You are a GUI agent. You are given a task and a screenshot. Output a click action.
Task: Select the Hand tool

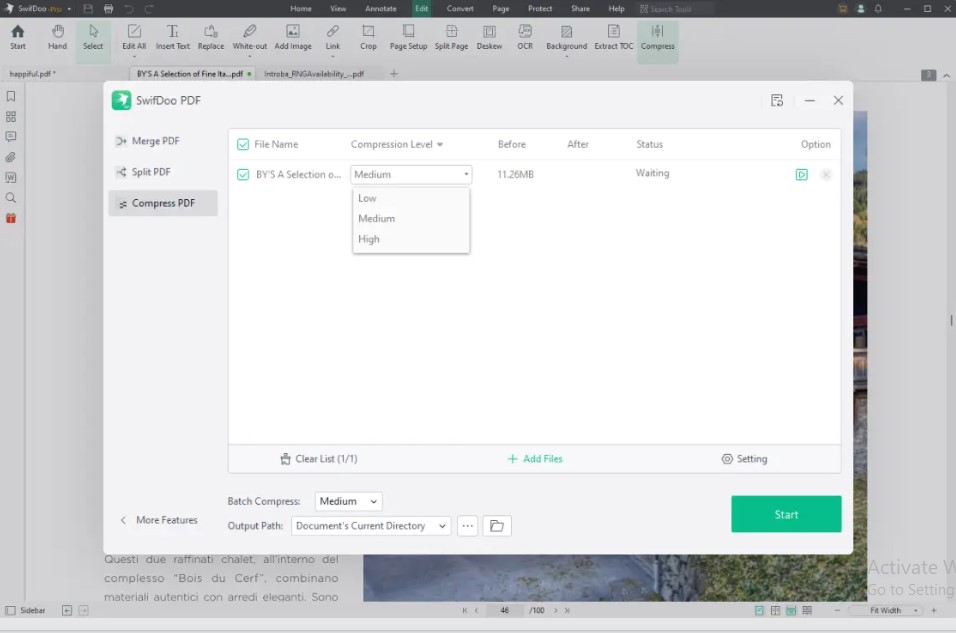point(57,37)
